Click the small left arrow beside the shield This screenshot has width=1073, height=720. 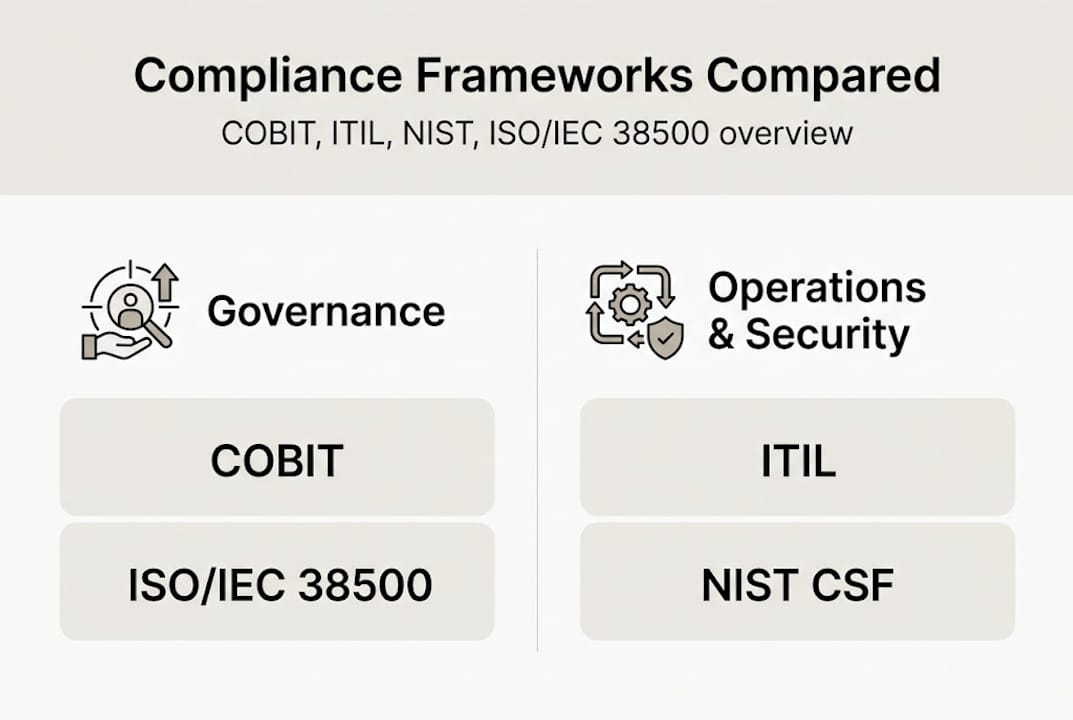pyautogui.click(x=637, y=339)
